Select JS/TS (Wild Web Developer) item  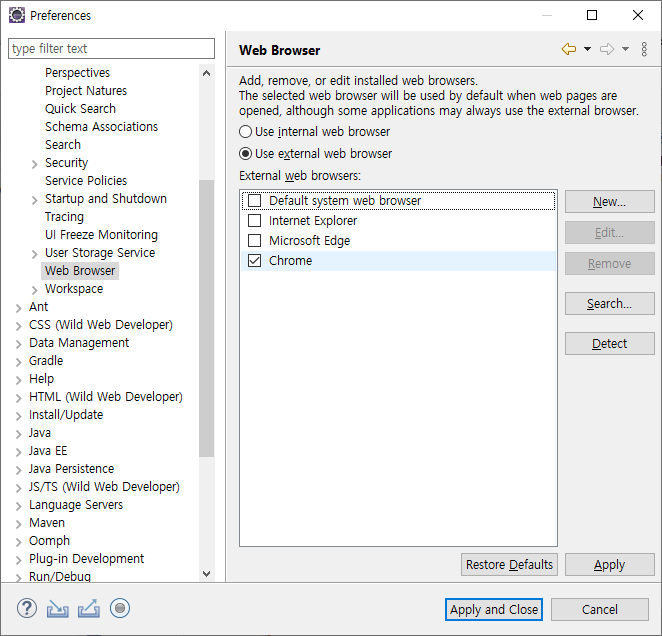(104, 487)
